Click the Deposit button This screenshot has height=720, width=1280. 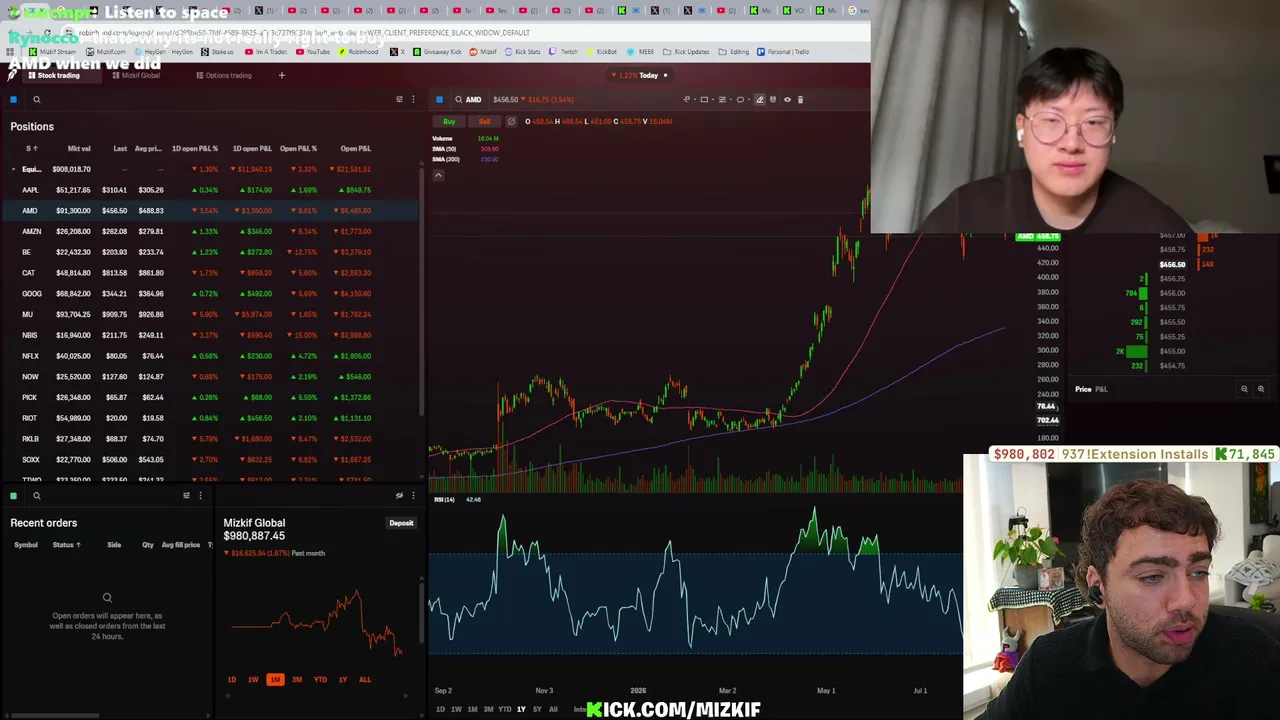[401, 523]
